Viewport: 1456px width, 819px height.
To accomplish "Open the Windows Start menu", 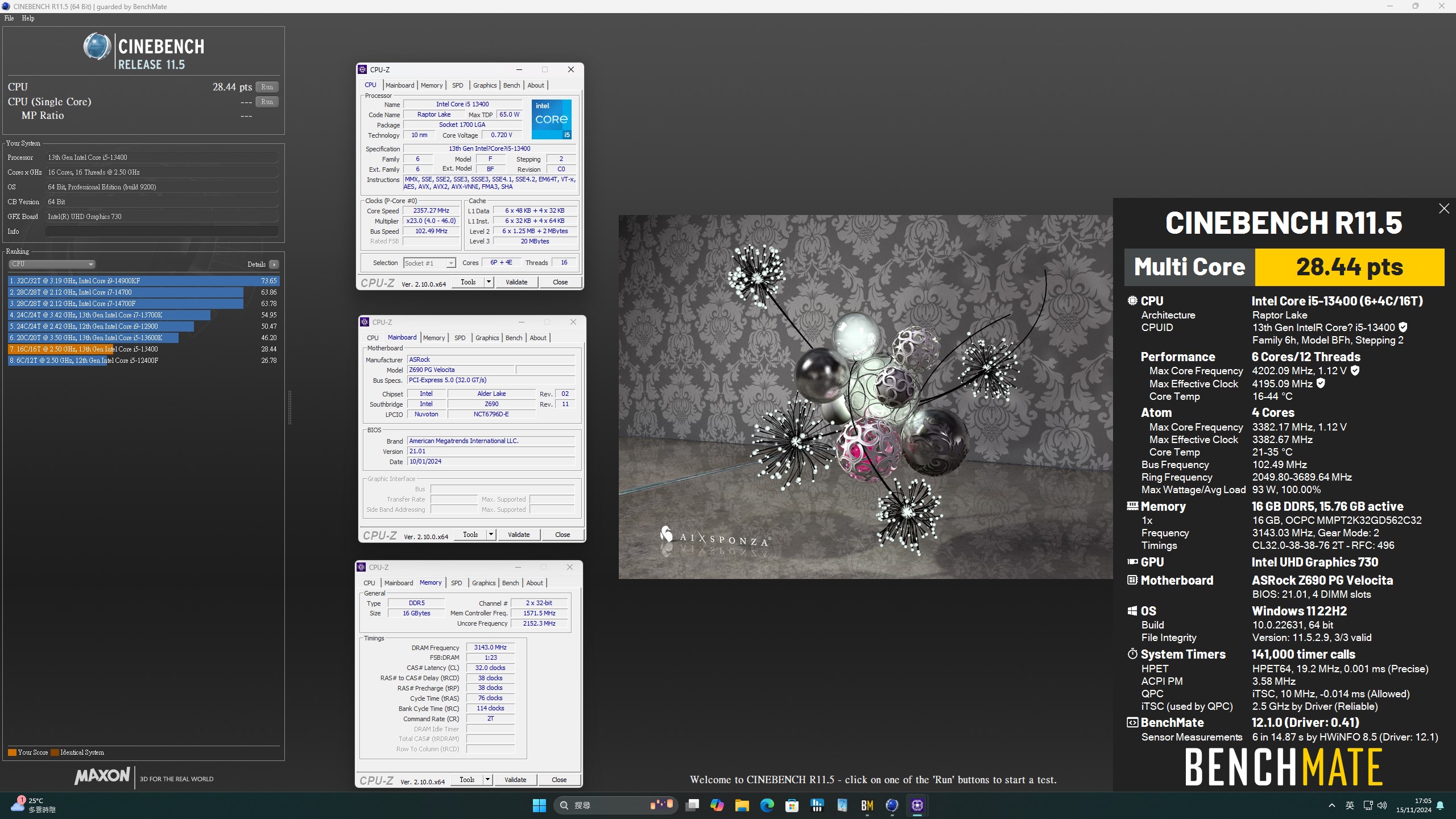I will 539,805.
